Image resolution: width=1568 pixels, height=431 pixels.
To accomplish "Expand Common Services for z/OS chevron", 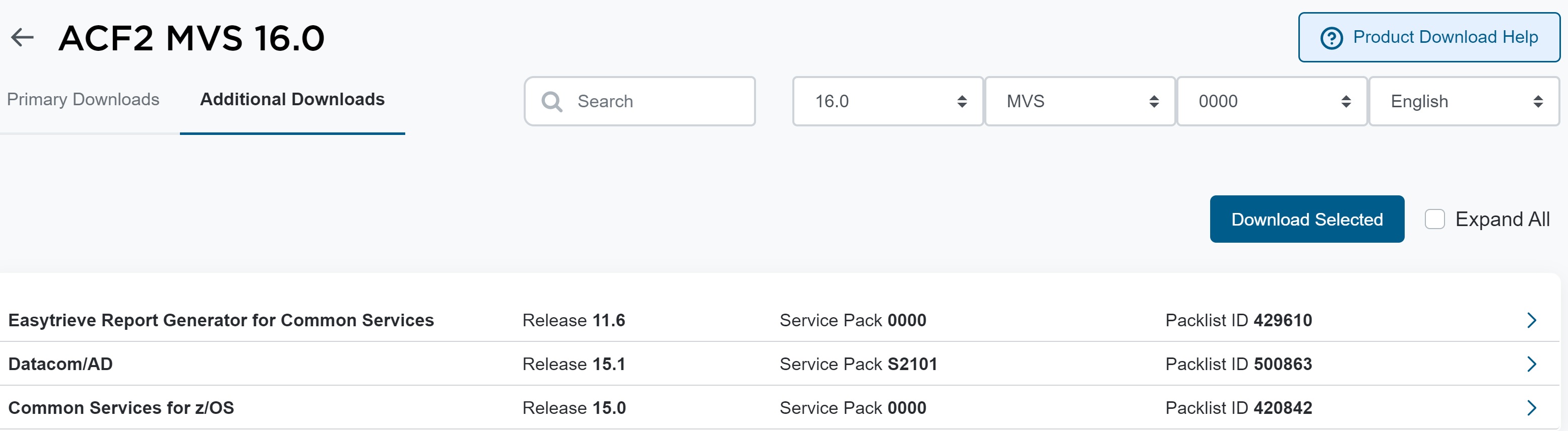I will pos(1532,408).
